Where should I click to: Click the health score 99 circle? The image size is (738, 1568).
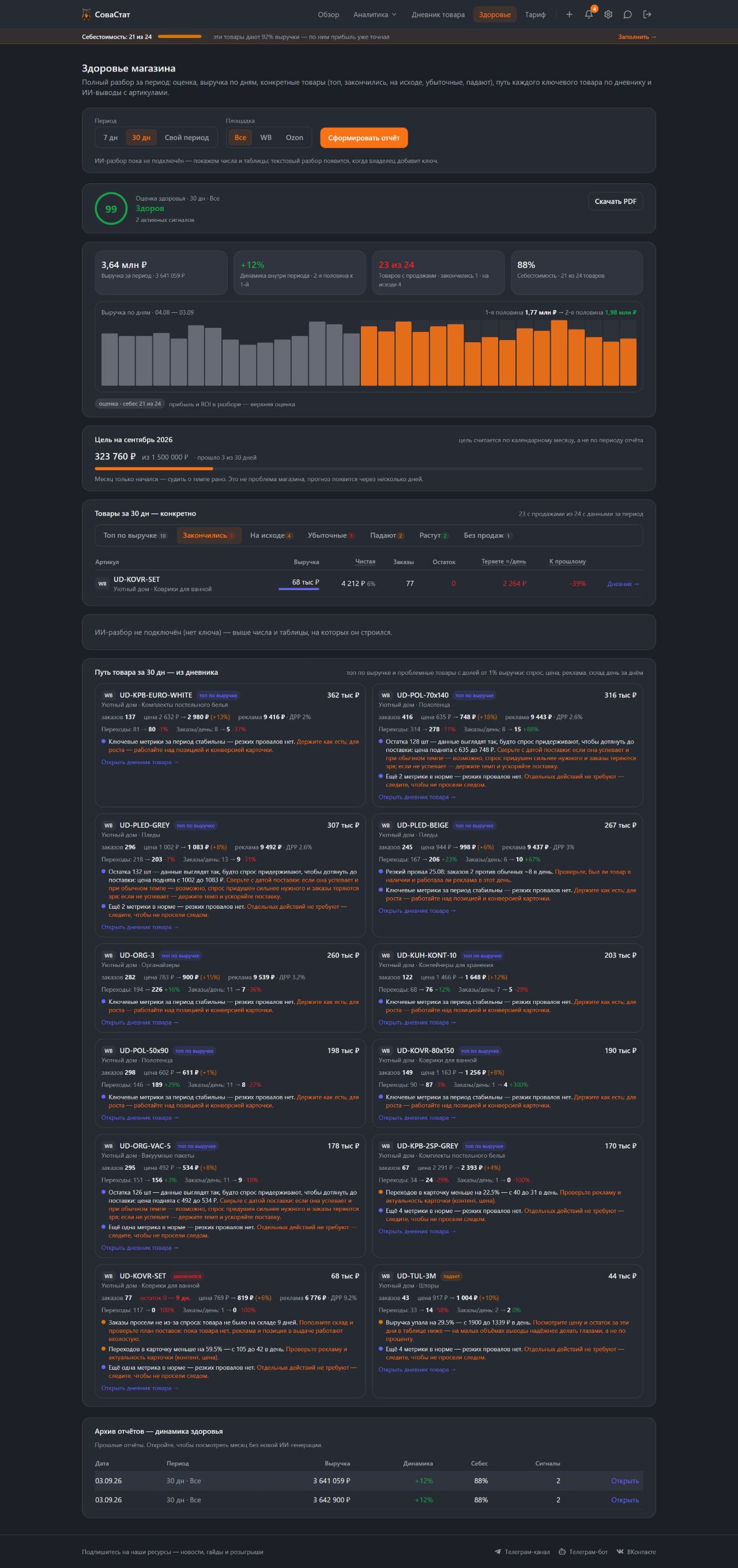(111, 209)
